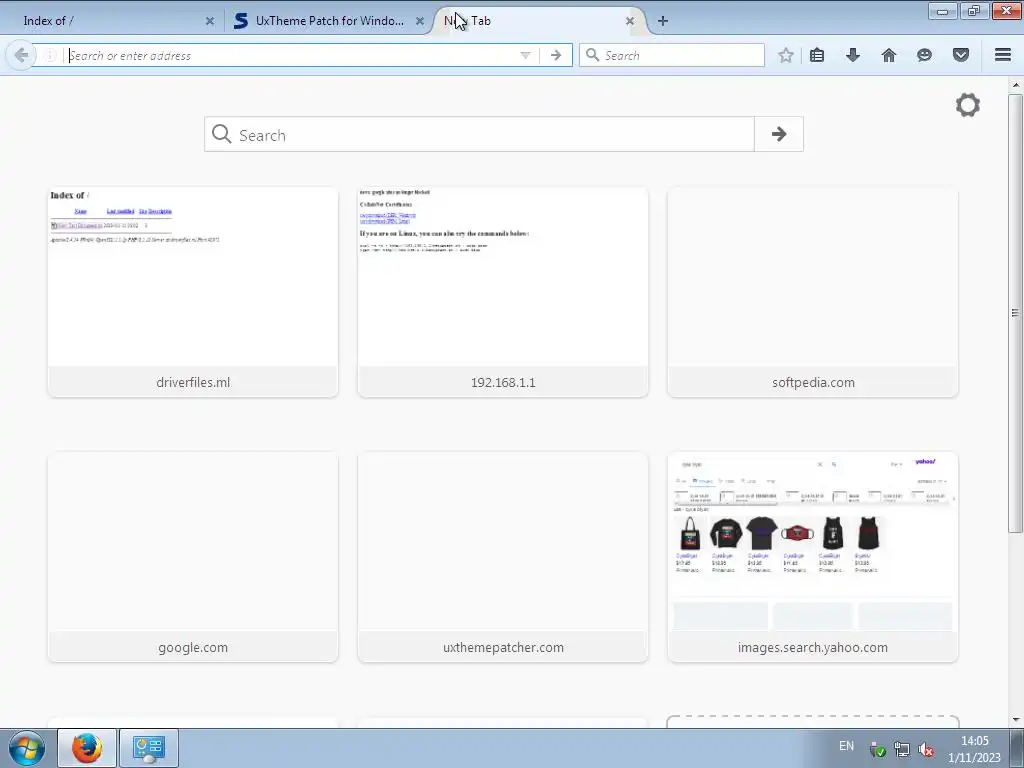
Task: Click the scrollbar up arrow
Action: click(1016, 84)
